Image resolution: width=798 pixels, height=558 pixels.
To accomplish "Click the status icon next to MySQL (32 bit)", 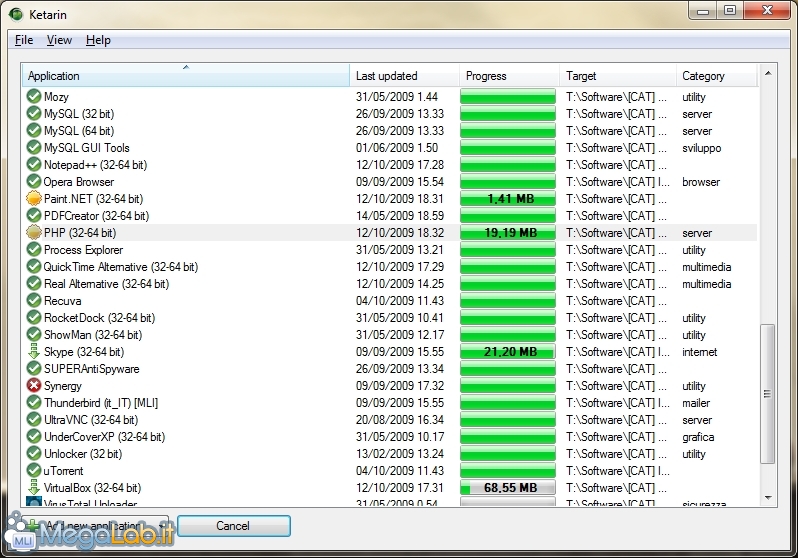I will click(x=34, y=114).
